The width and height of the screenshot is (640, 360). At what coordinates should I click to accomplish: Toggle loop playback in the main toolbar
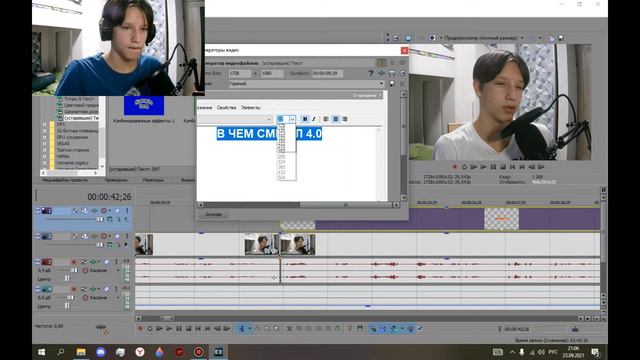[150, 329]
